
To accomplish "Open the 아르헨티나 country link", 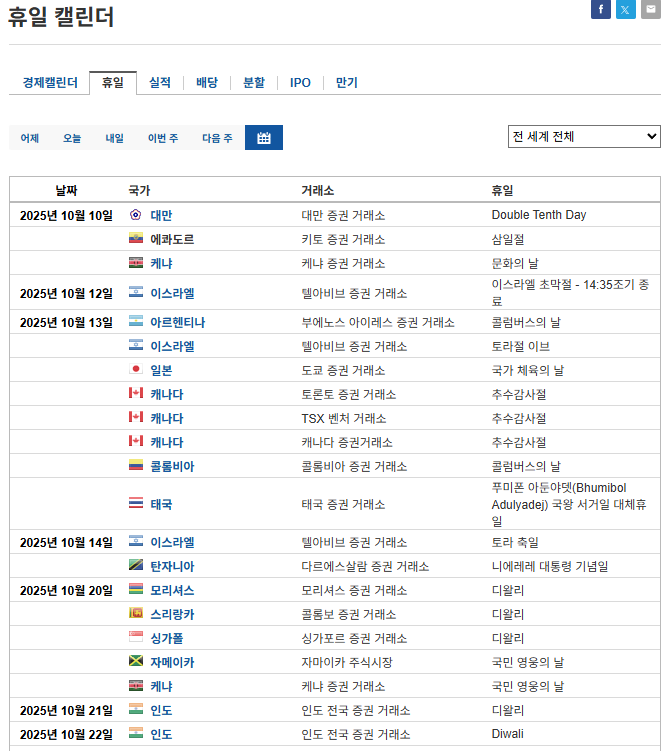I will pos(177,322).
